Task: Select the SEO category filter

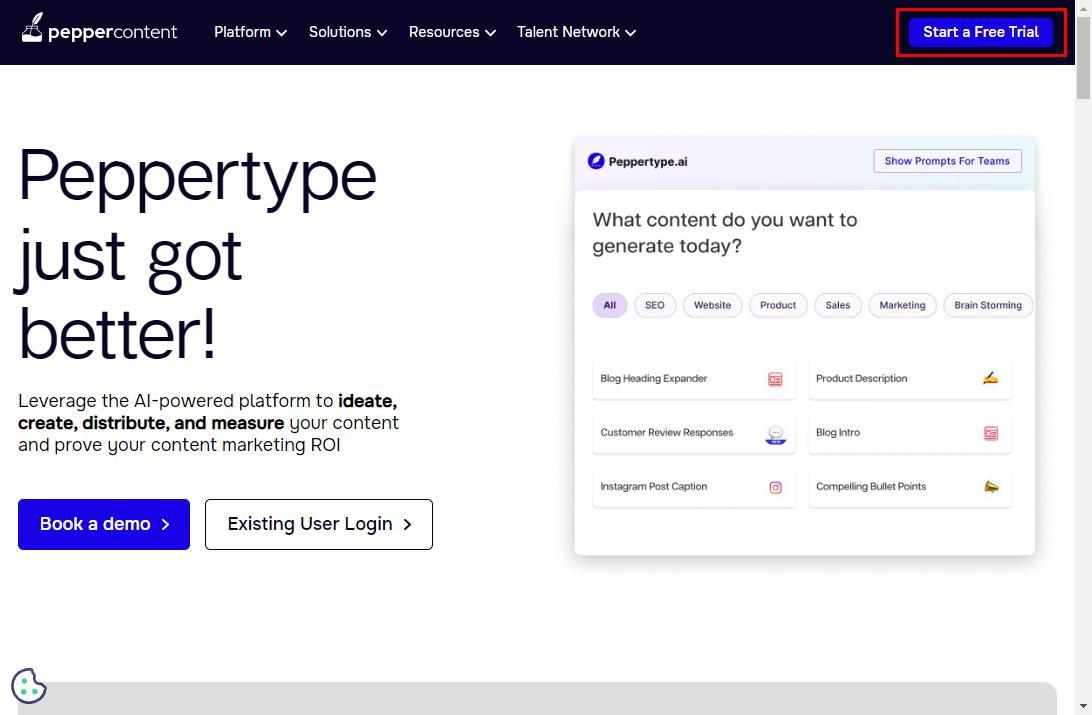Action: [x=654, y=305]
